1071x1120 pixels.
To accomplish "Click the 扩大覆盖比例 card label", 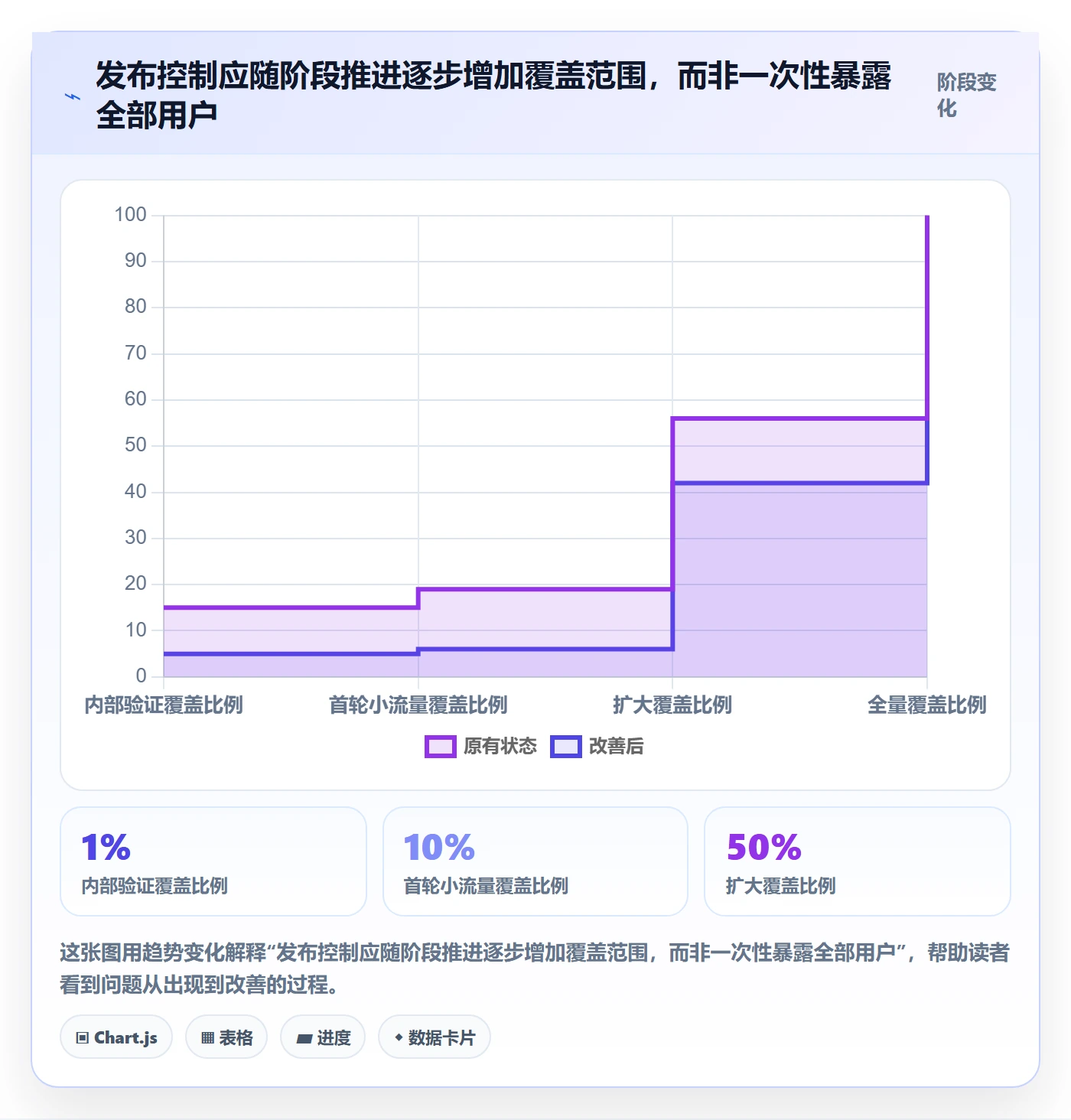I will coord(780,886).
